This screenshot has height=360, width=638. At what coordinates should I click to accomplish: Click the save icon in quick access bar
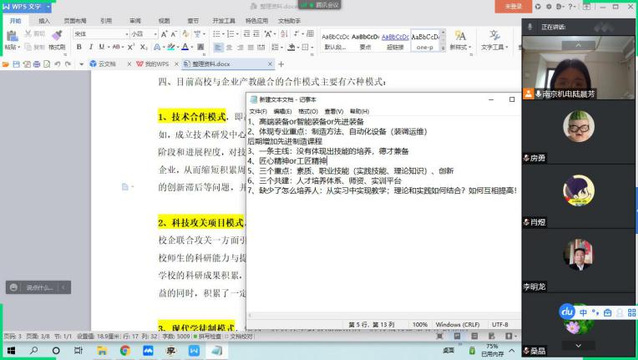pyautogui.click(x=16, y=64)
